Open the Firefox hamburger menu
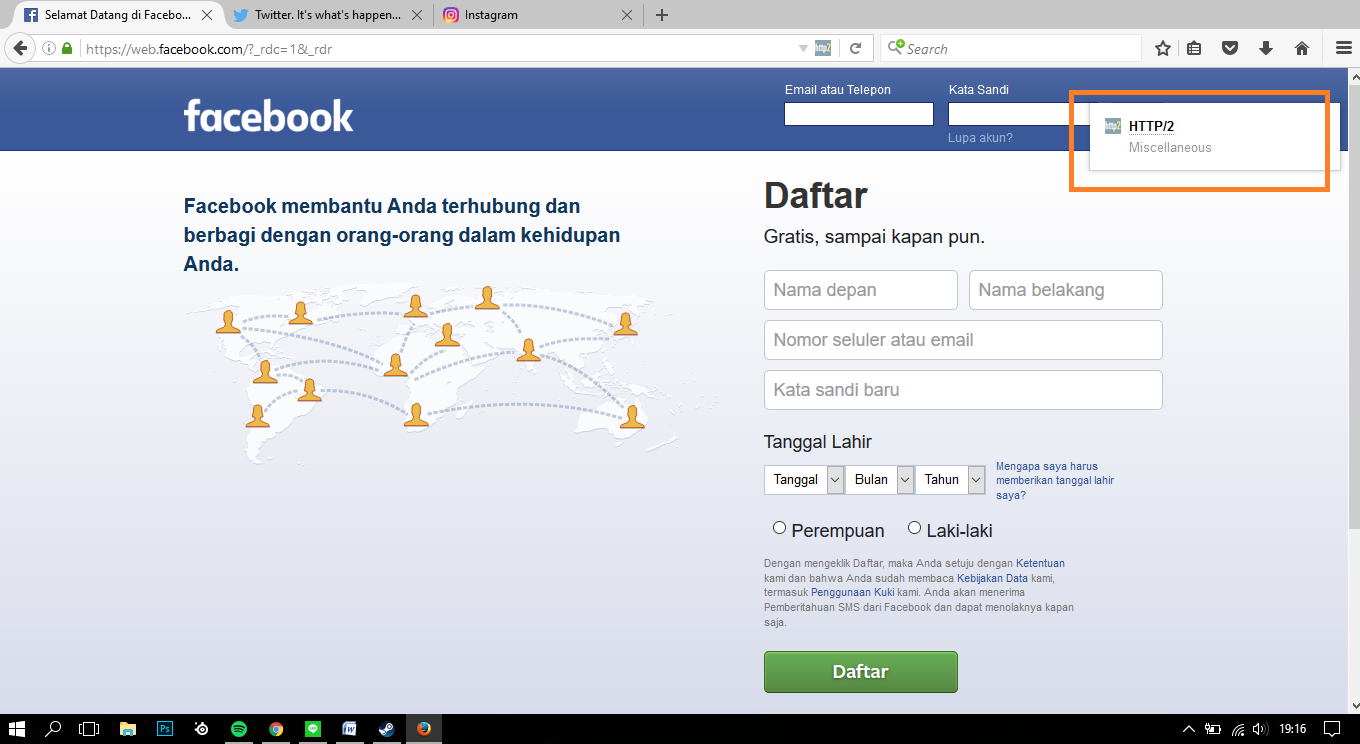 (1343, 48)
